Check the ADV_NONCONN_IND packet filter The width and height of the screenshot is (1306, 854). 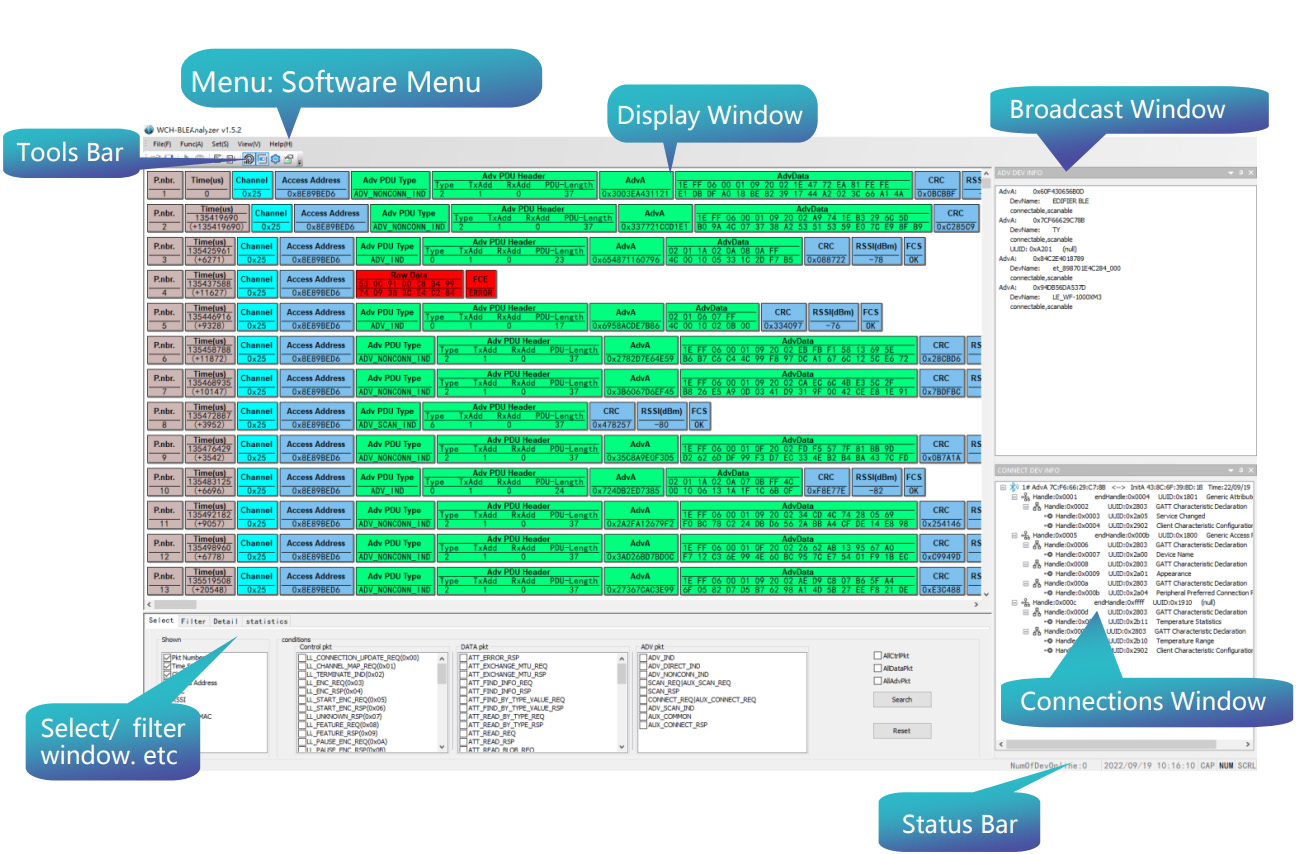tap(643, 674)
